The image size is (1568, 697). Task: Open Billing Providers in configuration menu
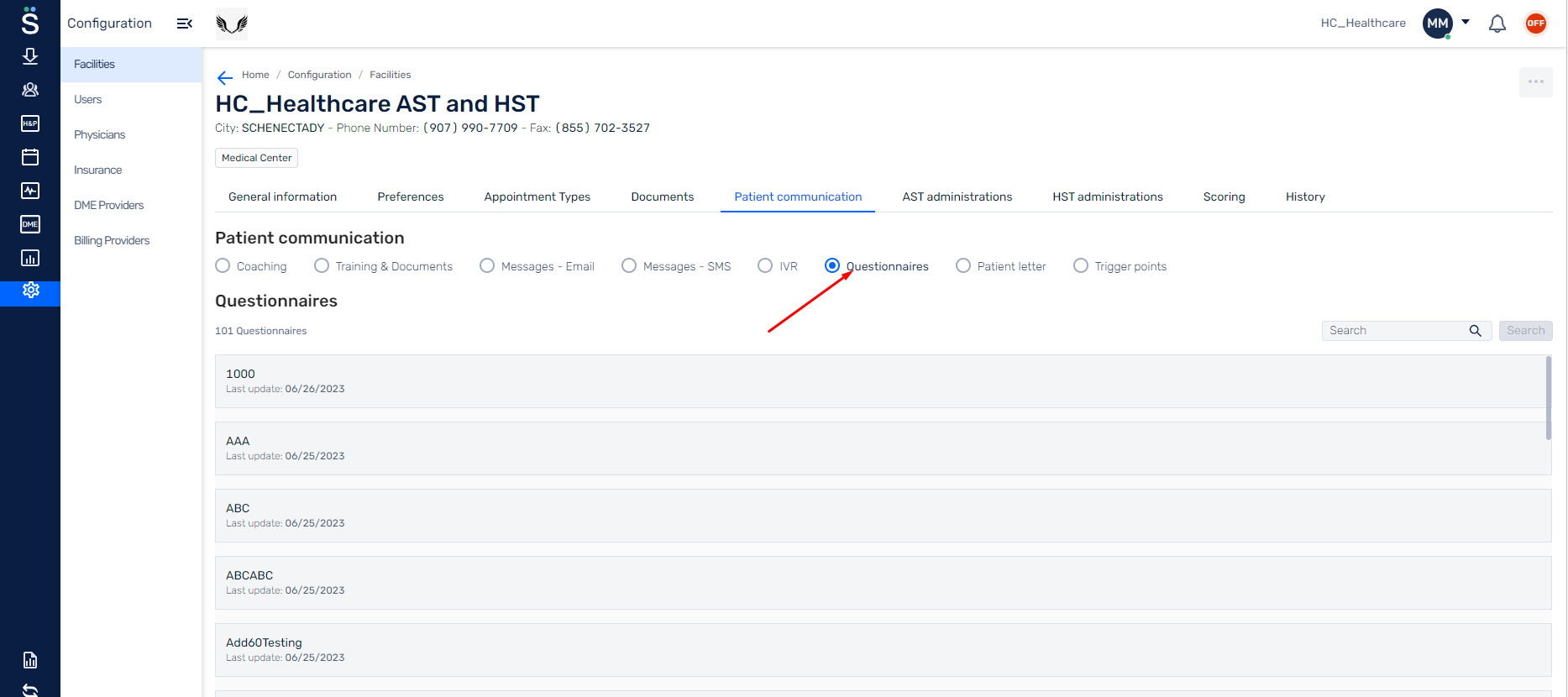(x=131, y=241)
